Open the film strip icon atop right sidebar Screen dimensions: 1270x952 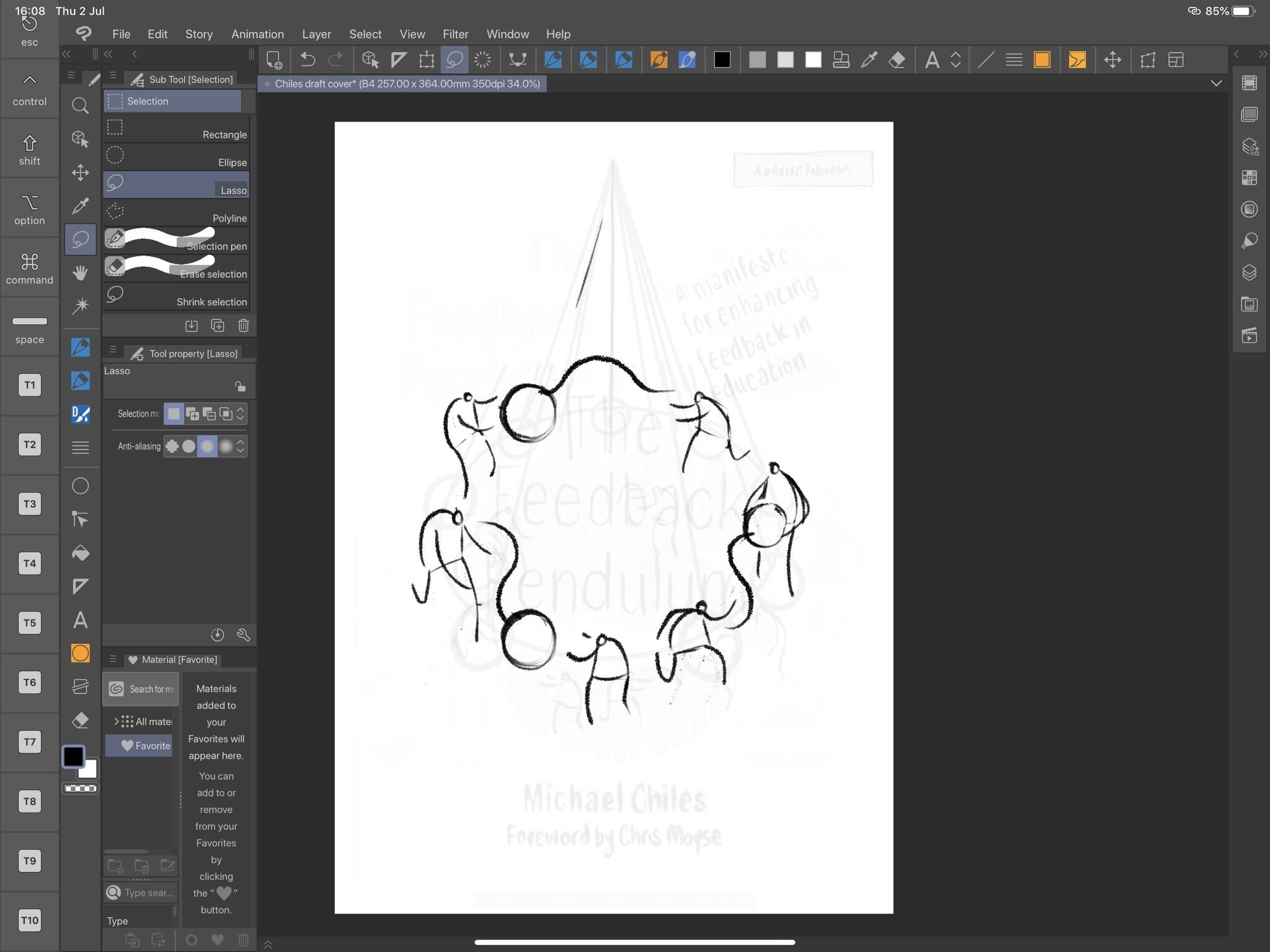click(1250, 82)
